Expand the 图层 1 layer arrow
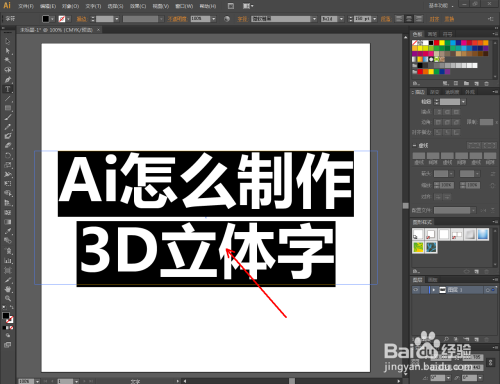Image resolution: width=500 pixels, height=384 pixels. click(x=434, y=290)
